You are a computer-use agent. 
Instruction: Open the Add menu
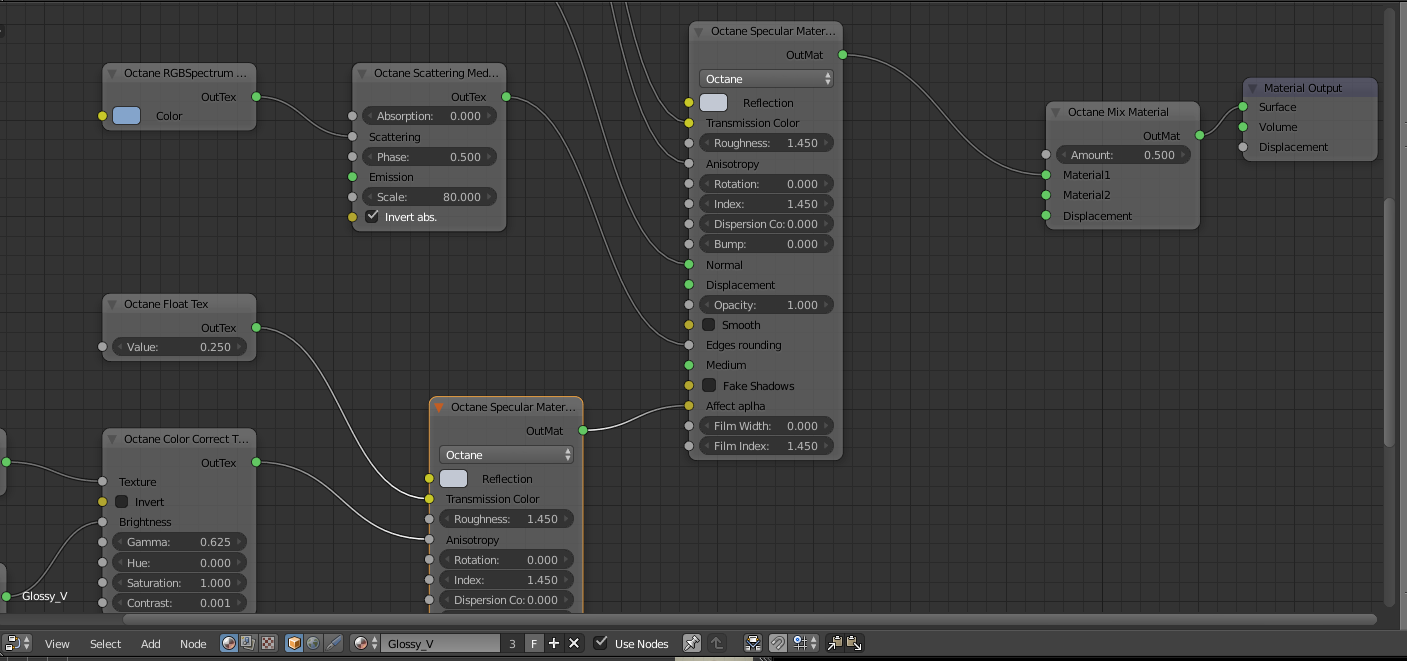150,643
